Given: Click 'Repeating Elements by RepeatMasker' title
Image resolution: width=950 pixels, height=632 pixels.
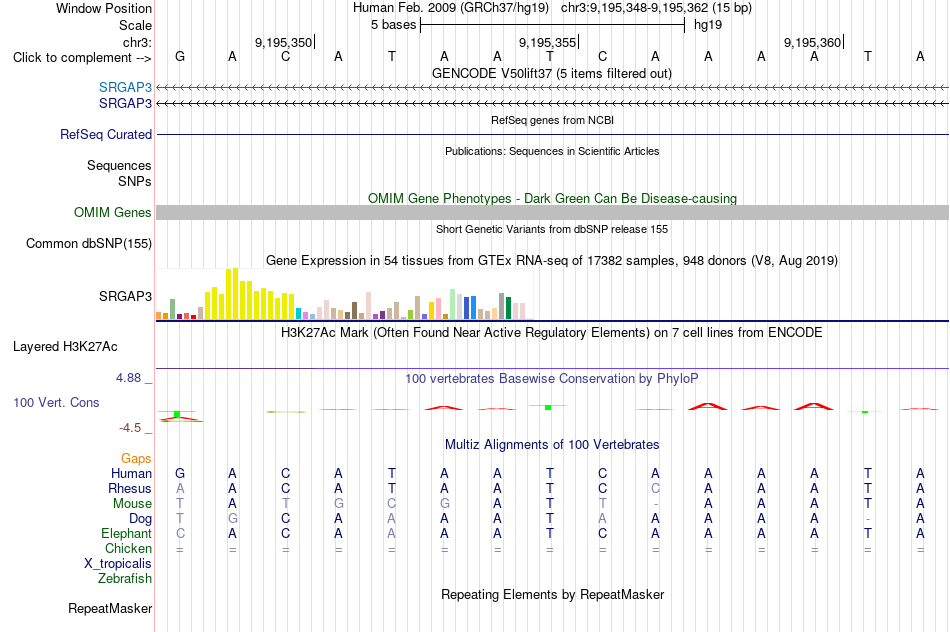Looking at the screenshot, I should point(553,594).
